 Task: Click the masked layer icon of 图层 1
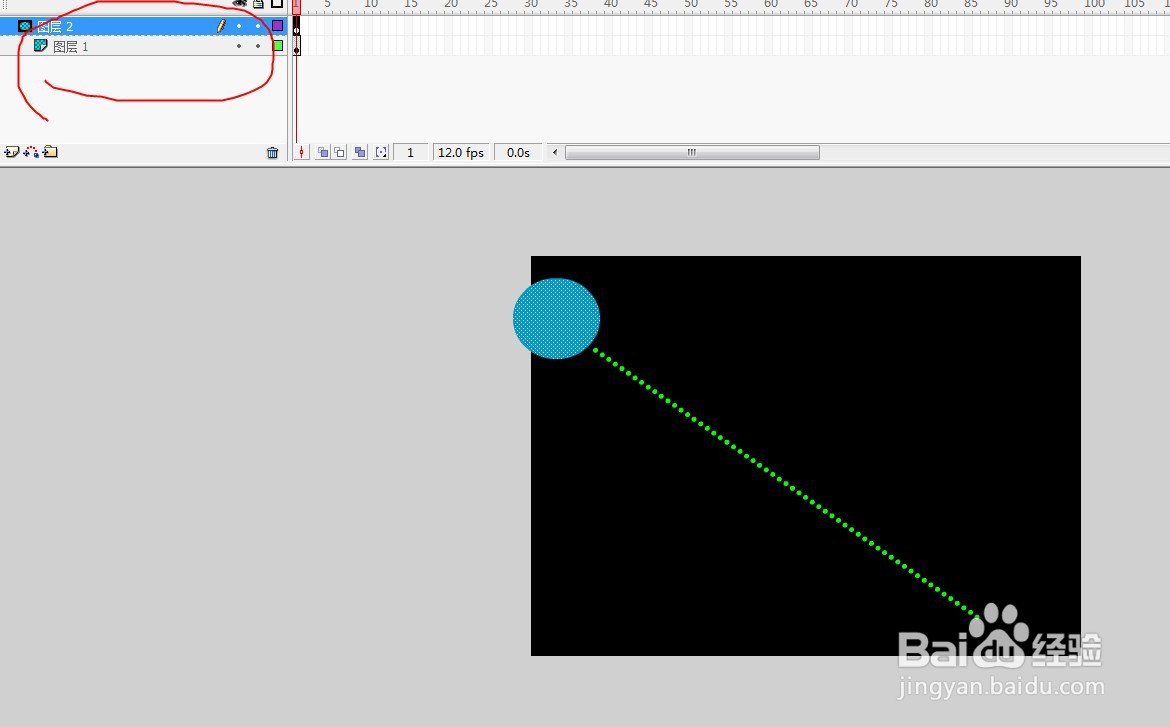click(x=41, y=46)
